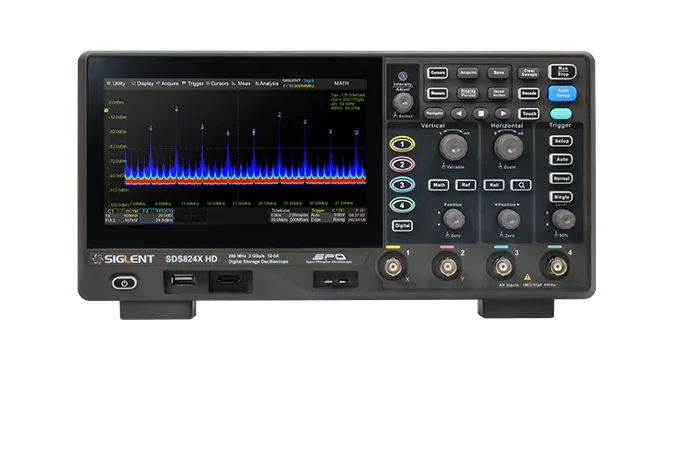Select Auto trigger mode button
The height and width of the screenshot is (450, 675).
(561, 160)
